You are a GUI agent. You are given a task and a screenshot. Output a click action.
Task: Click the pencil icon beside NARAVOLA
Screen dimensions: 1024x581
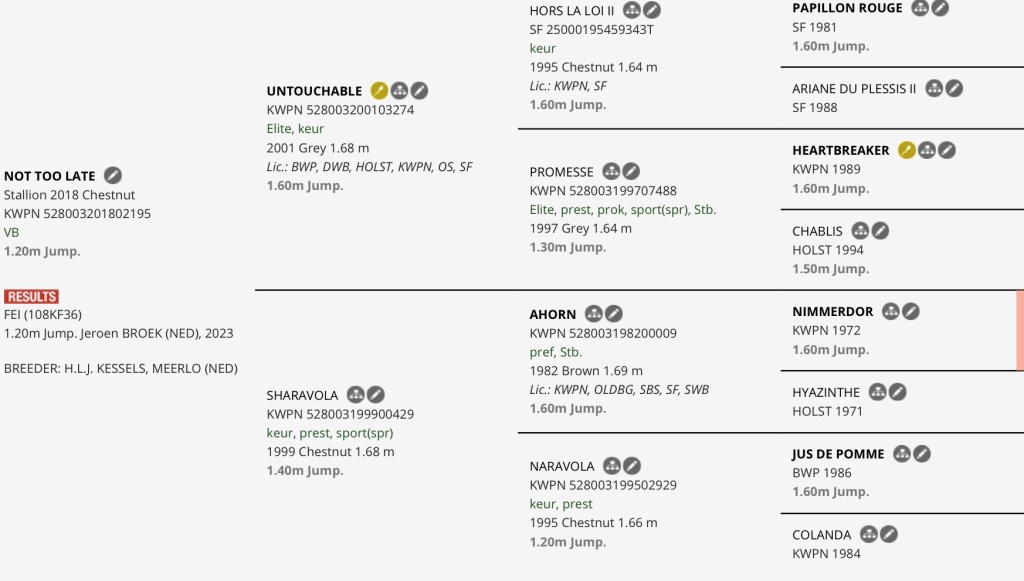coord(632,466)
